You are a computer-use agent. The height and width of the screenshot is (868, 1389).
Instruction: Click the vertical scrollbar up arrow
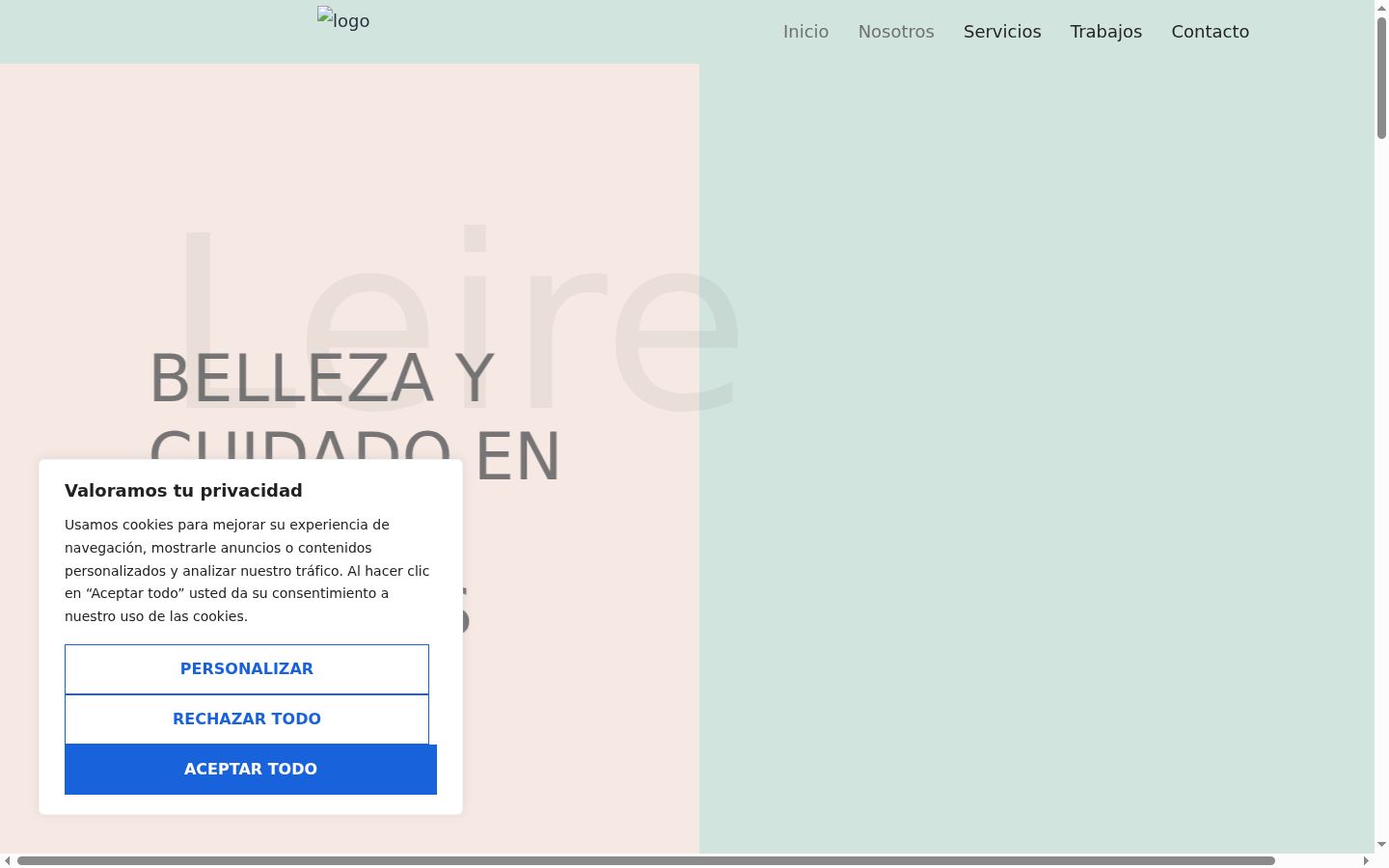point(1381,7)
